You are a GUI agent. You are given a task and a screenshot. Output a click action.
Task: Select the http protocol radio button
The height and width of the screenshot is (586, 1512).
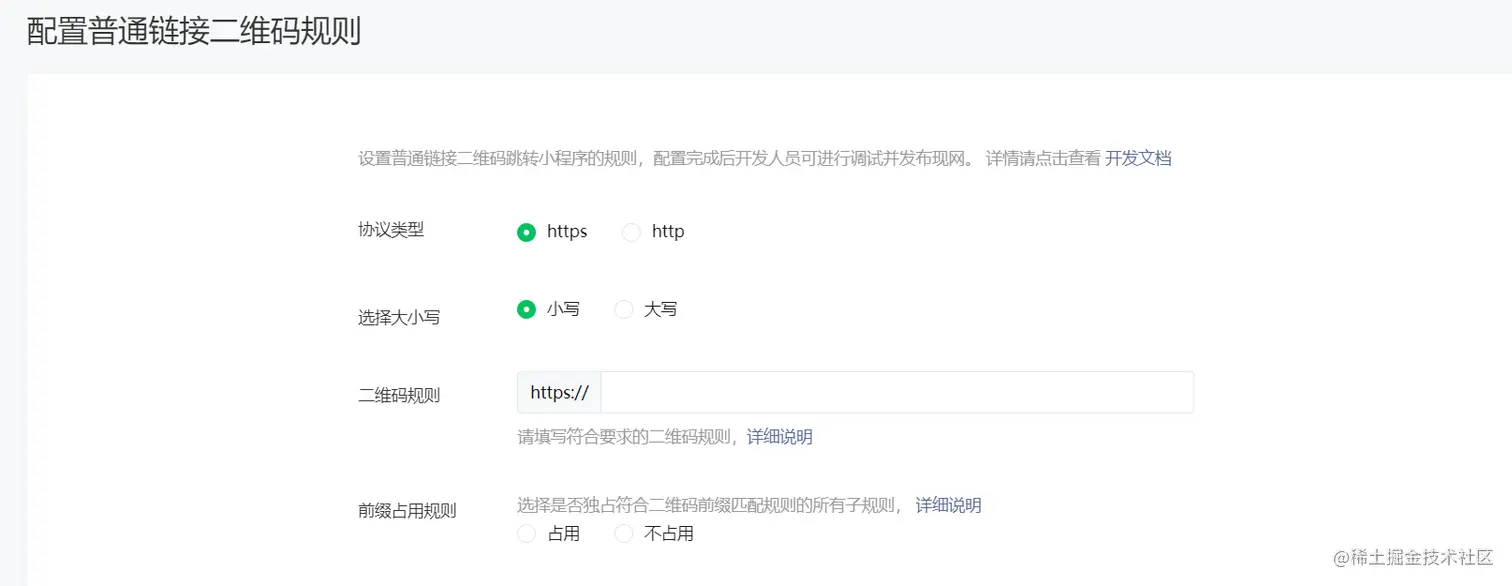tap(631, 232)
